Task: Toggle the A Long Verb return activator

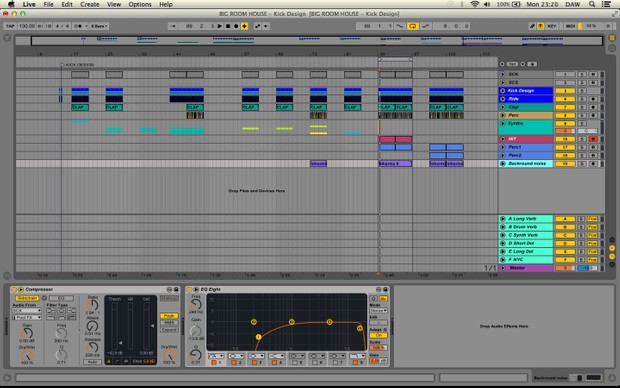Action: [x=565, y=219]
